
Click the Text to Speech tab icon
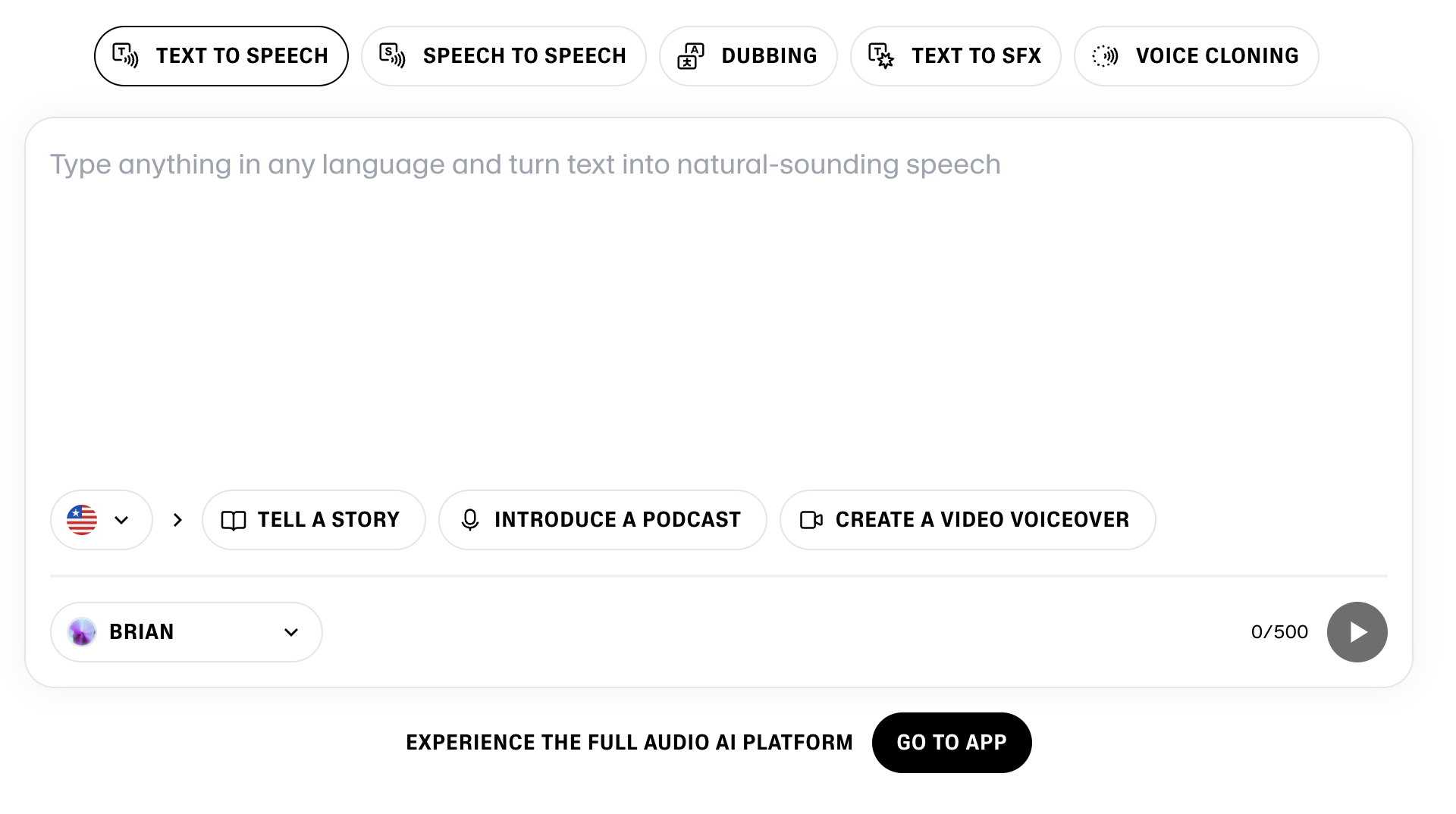[125, 56]
